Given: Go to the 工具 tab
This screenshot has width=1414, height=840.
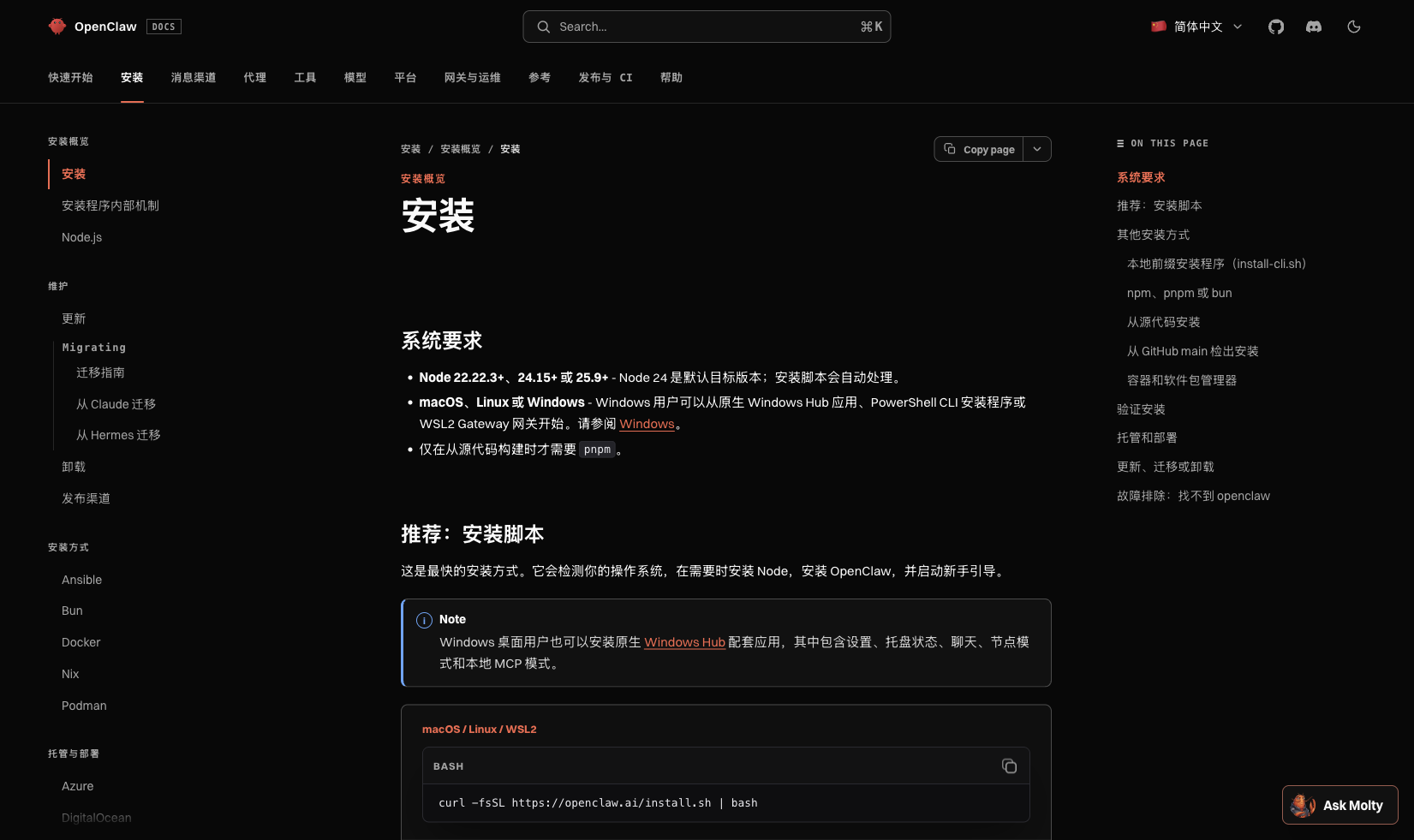Looking at the screenshot, I should (305, 77).
